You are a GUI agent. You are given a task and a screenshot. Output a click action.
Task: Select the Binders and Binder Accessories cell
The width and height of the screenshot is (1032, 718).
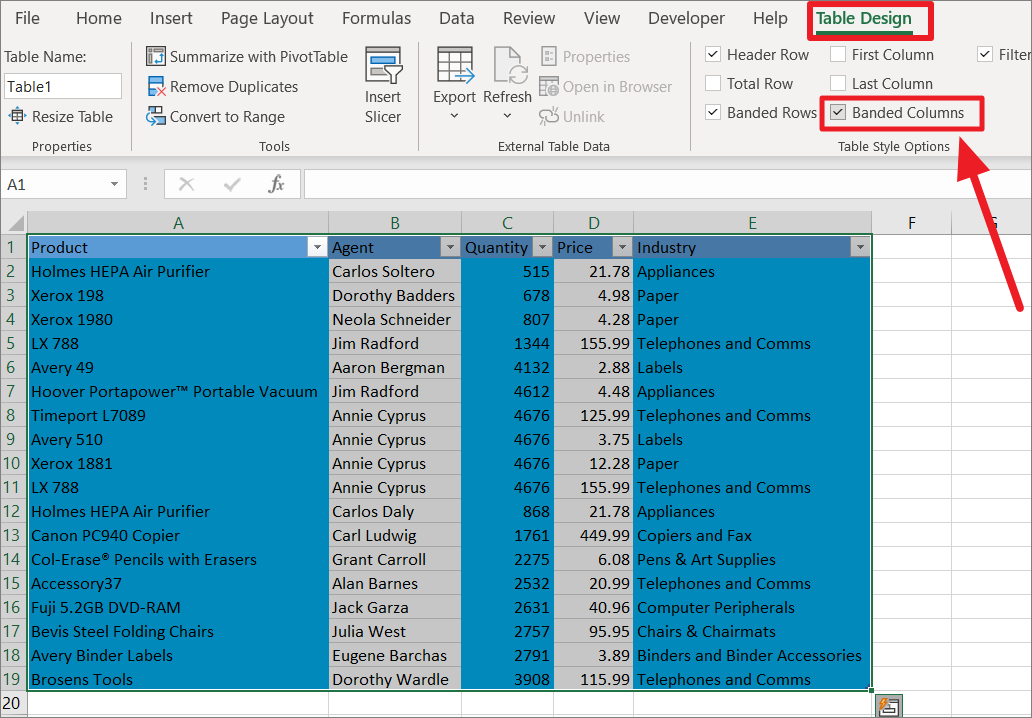752,655
